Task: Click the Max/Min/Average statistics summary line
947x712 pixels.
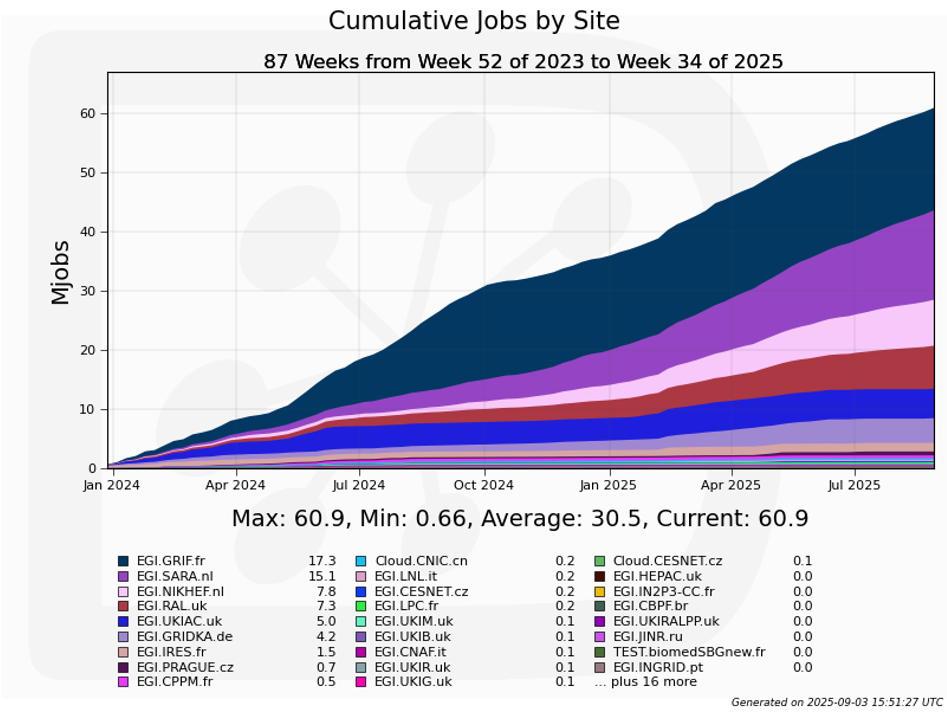Action: pyautogui.click(x=519, y=519)
